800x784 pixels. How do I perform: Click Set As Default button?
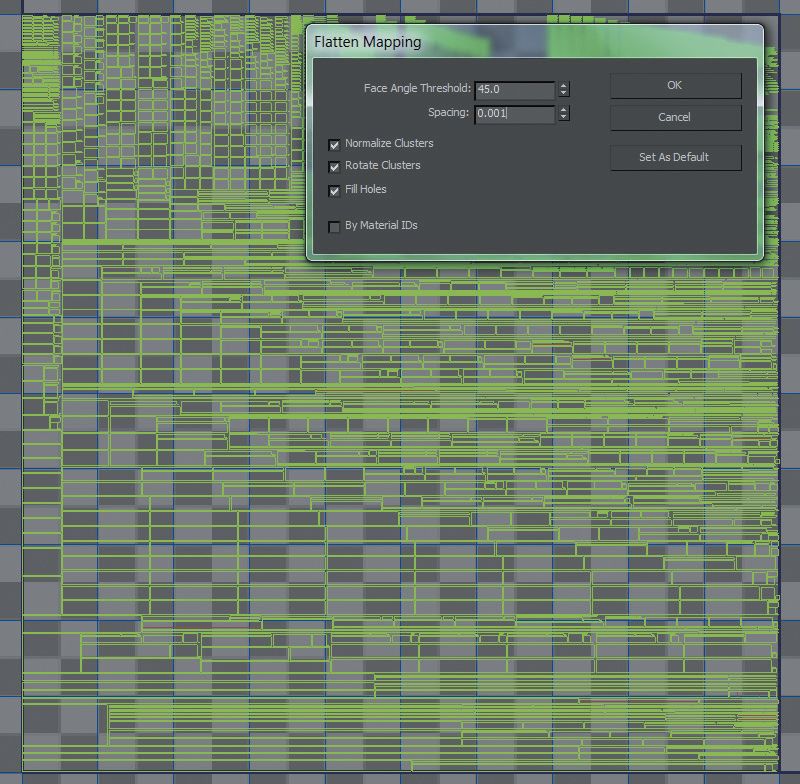676,158
